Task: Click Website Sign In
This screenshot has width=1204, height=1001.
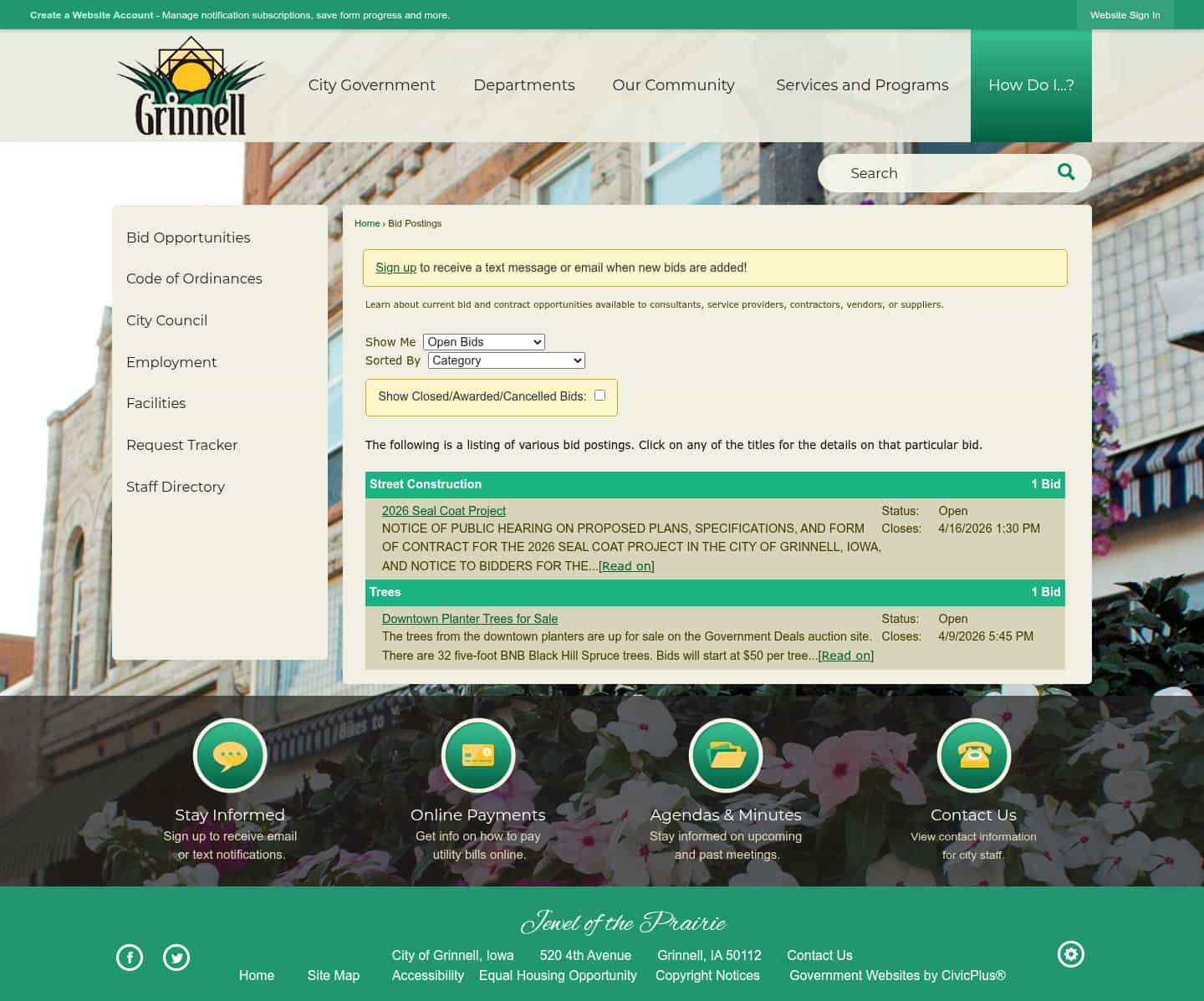Action: (x=1125, y=14)
